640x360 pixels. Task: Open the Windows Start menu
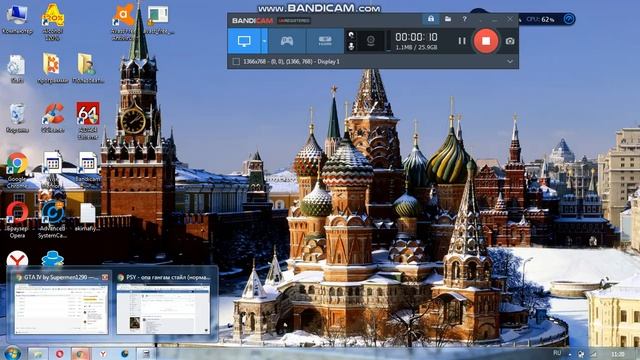click(13, 353)
